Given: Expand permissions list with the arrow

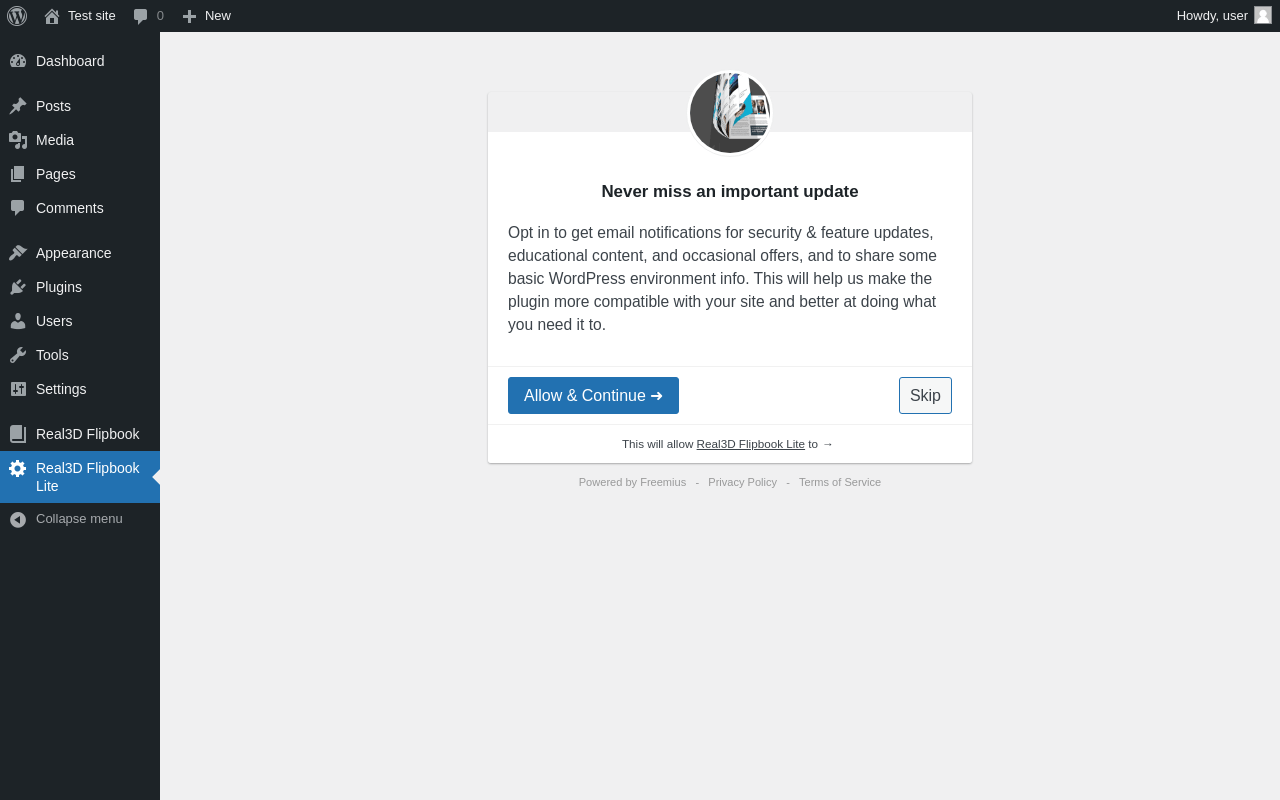Looking at the screenshot, I should tap(828, 444).
